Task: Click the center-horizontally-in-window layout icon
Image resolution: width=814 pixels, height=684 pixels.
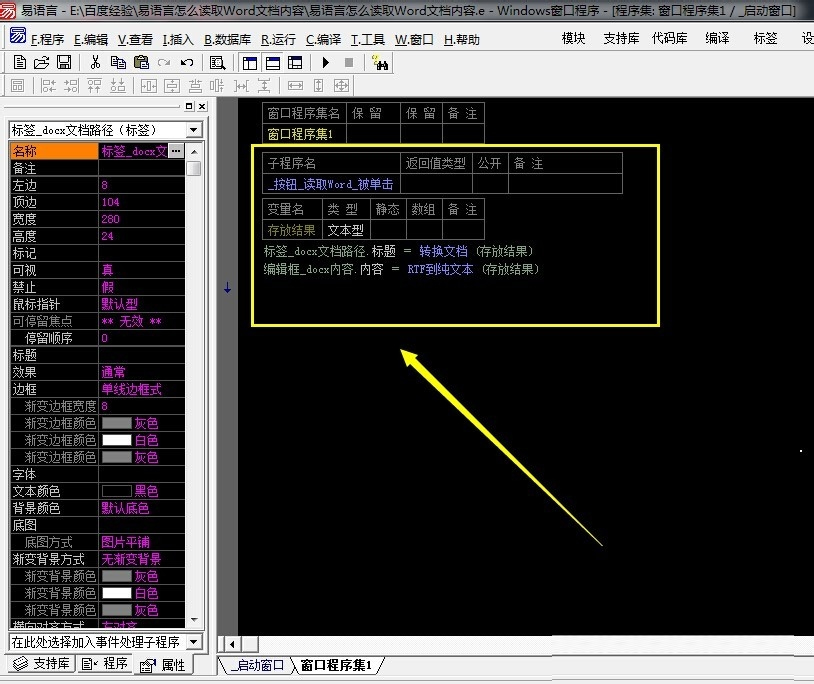Action: (148, 86)
